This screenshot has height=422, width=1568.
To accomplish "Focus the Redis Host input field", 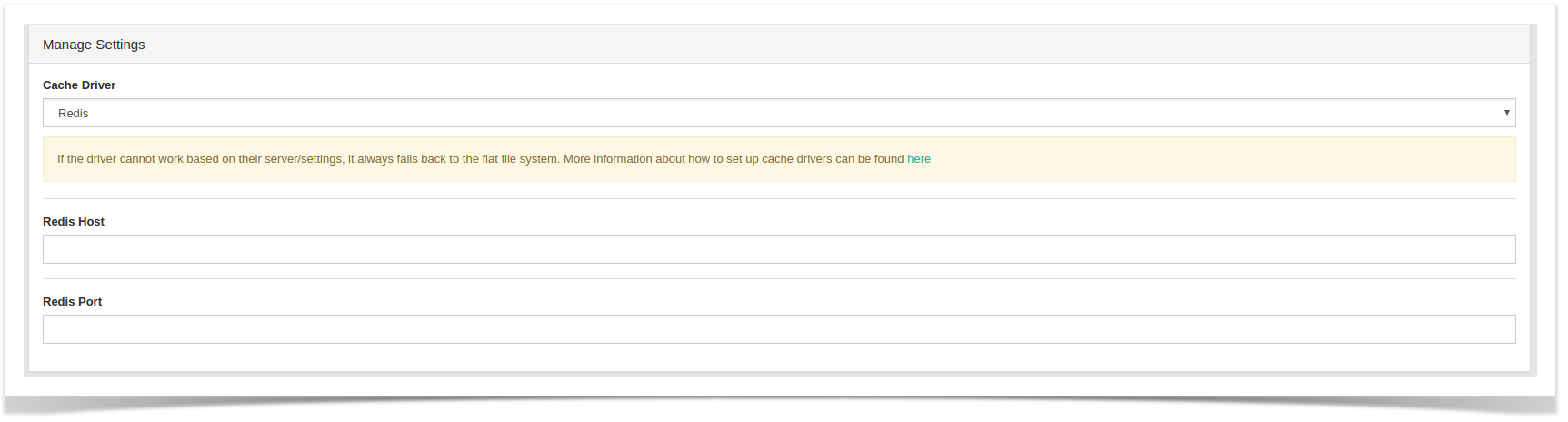I will click(779, 249).
